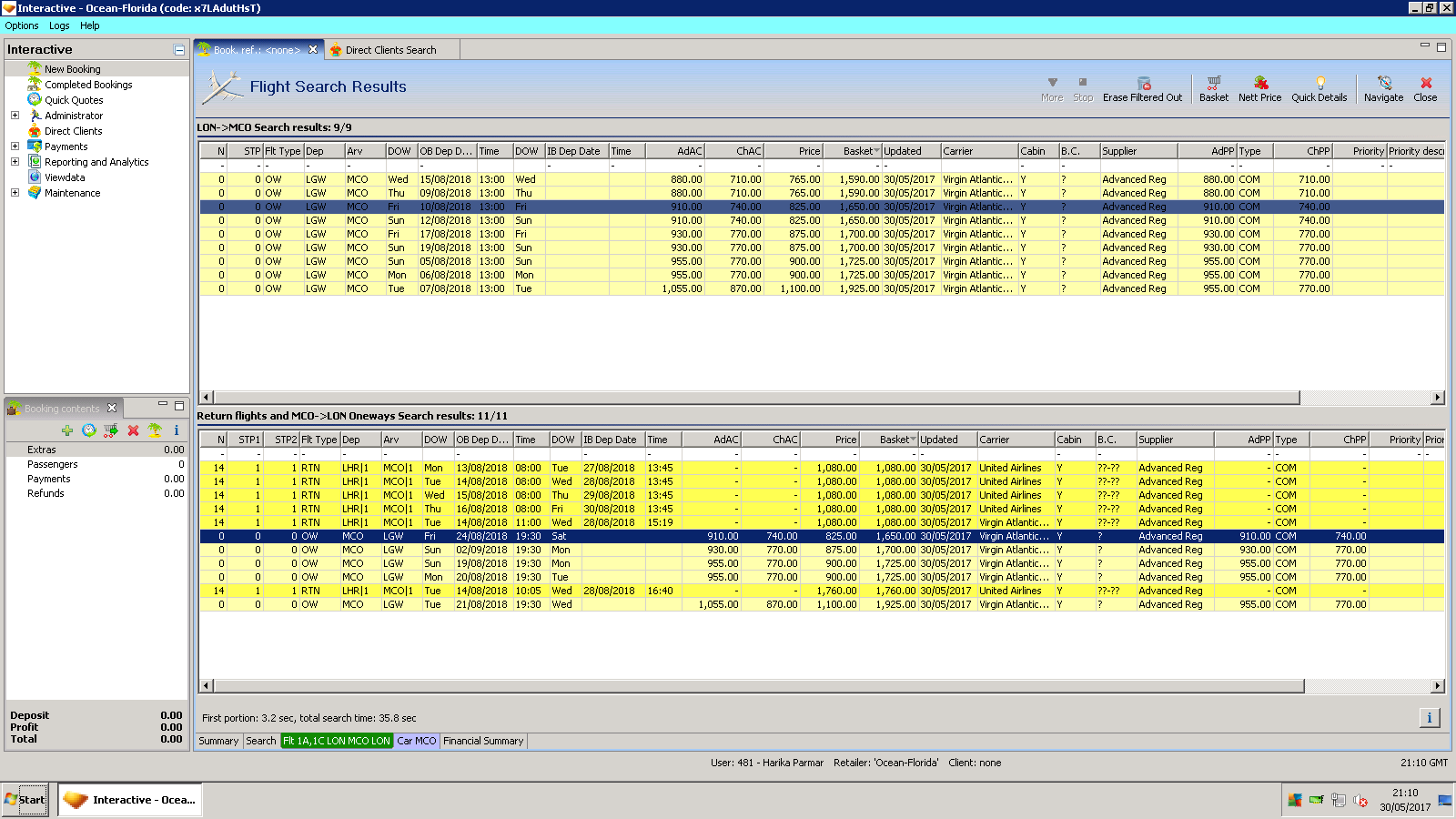Click red X delete icon in Booking contents

133,430
